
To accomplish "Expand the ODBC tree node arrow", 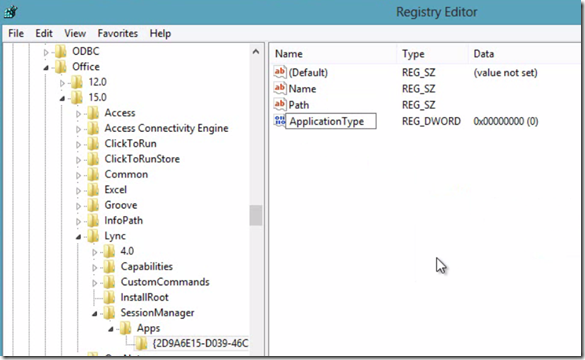I will 46,52.
